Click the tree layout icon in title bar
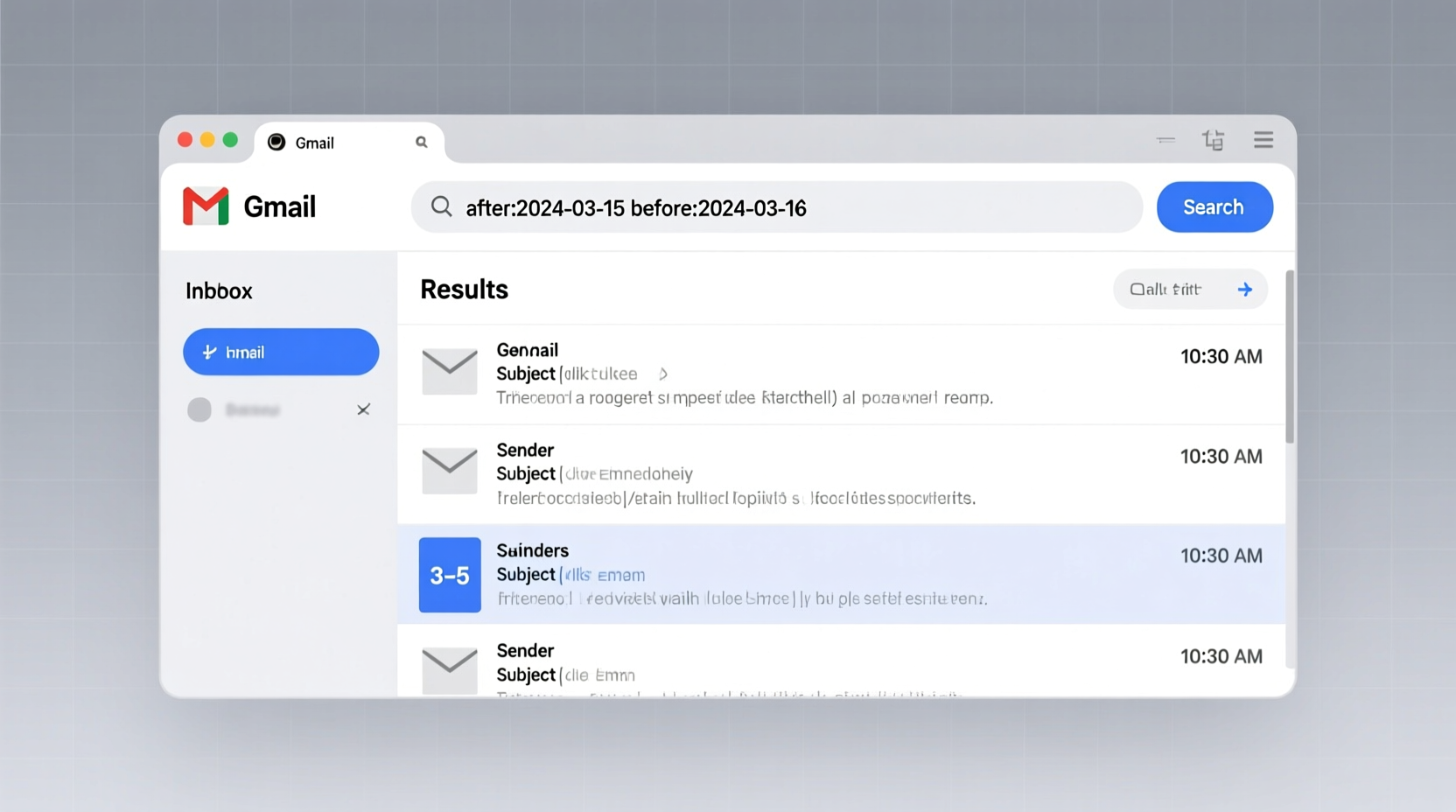 [x=1213, y=140]
